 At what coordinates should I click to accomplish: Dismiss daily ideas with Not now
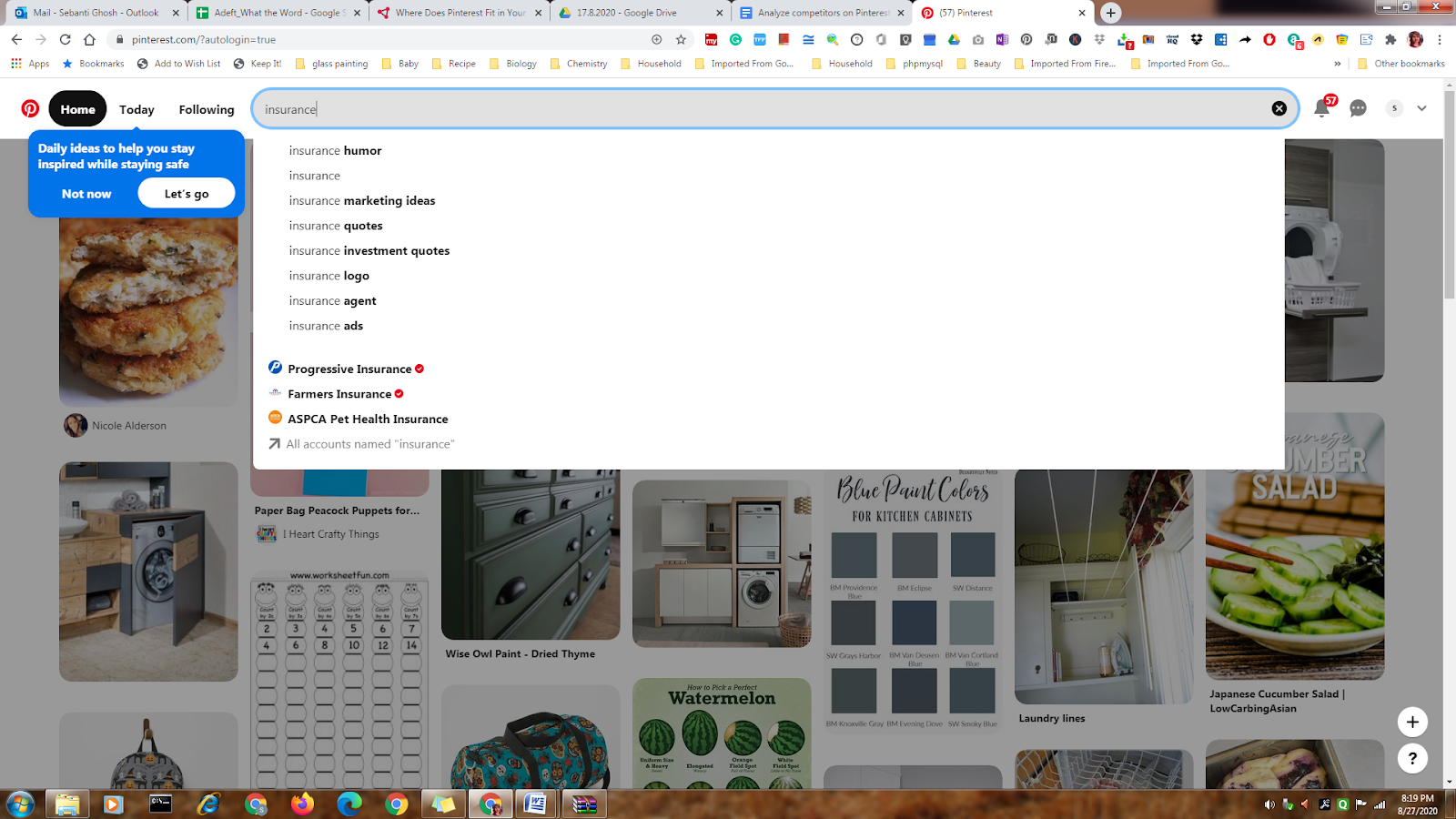coord(86,194)
